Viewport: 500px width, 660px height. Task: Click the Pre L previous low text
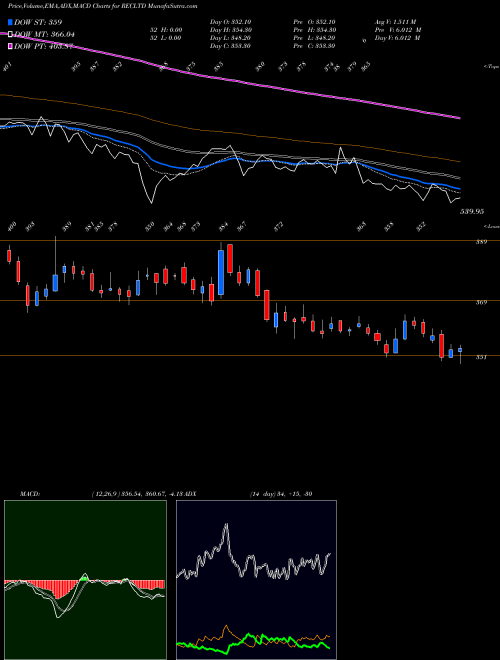[314, 38]
